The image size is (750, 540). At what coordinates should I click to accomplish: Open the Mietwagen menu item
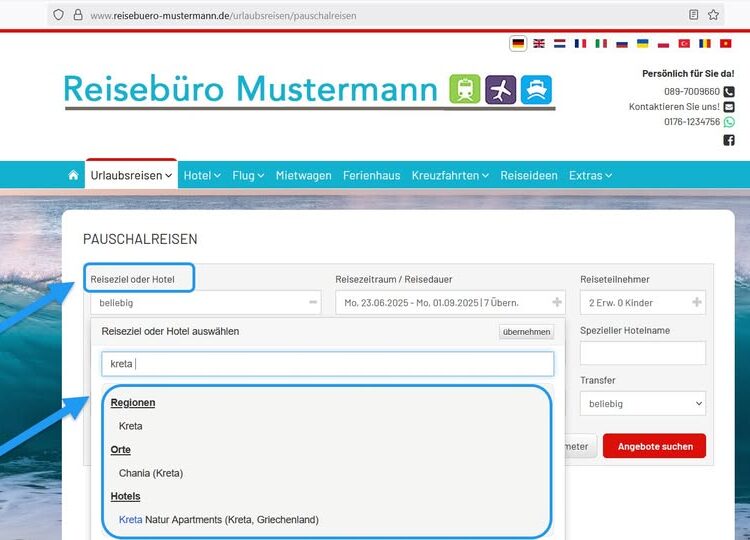pos(303,176)
